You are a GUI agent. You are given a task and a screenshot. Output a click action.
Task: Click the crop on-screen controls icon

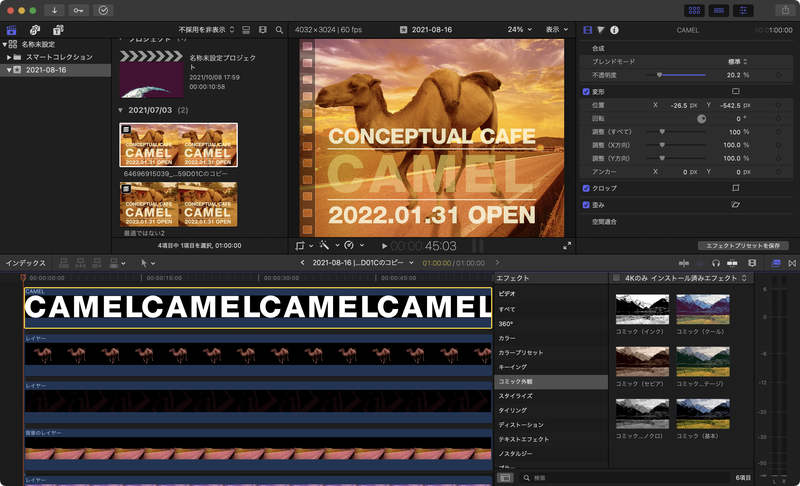735,188
